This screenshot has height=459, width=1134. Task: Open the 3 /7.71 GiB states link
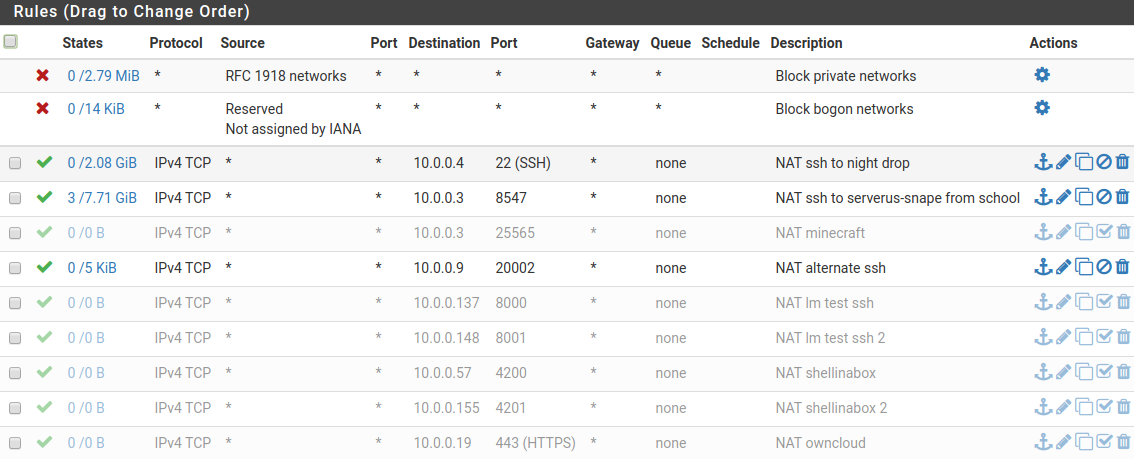[102, 198]
